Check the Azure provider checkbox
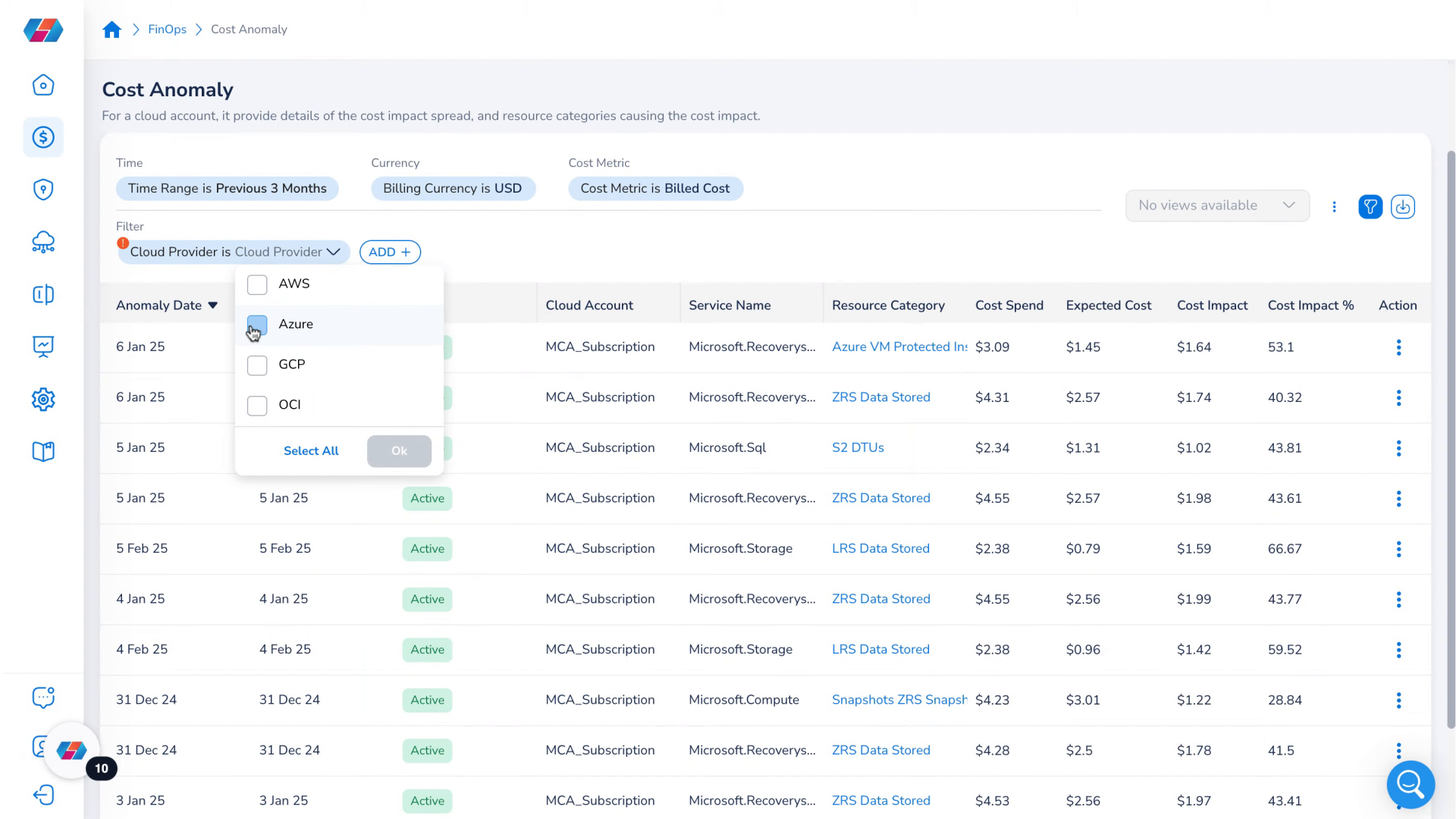The image size is (1456, 819). [x=257, y=325]
